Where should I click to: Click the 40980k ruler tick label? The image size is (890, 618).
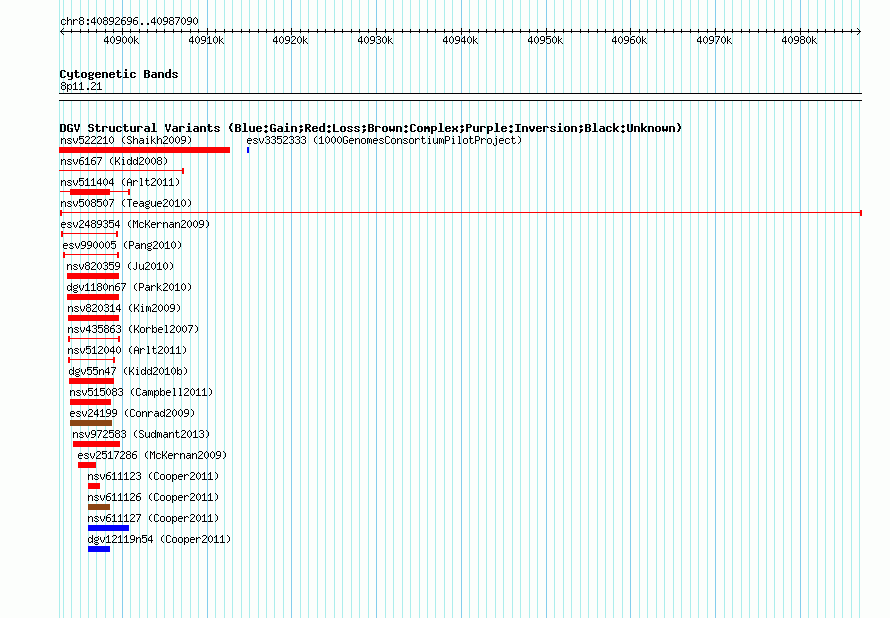tap(799, 40)
